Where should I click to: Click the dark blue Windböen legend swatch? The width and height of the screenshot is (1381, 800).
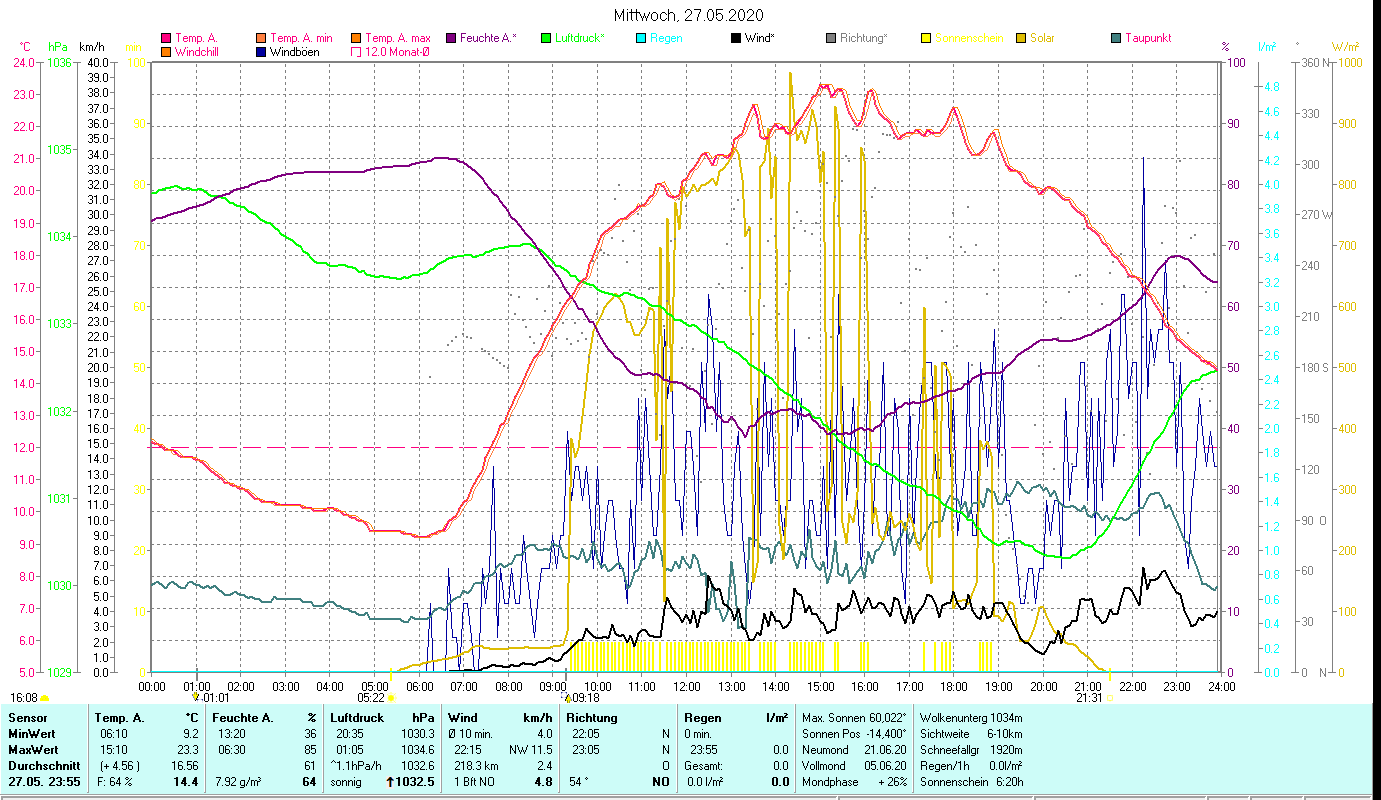260,52
